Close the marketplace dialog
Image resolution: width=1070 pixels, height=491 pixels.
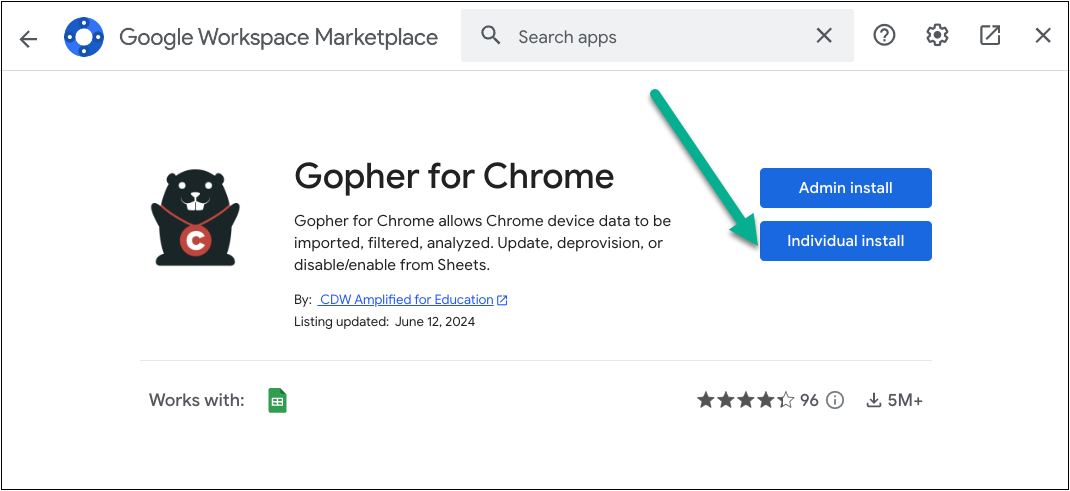pos(1043,35)
